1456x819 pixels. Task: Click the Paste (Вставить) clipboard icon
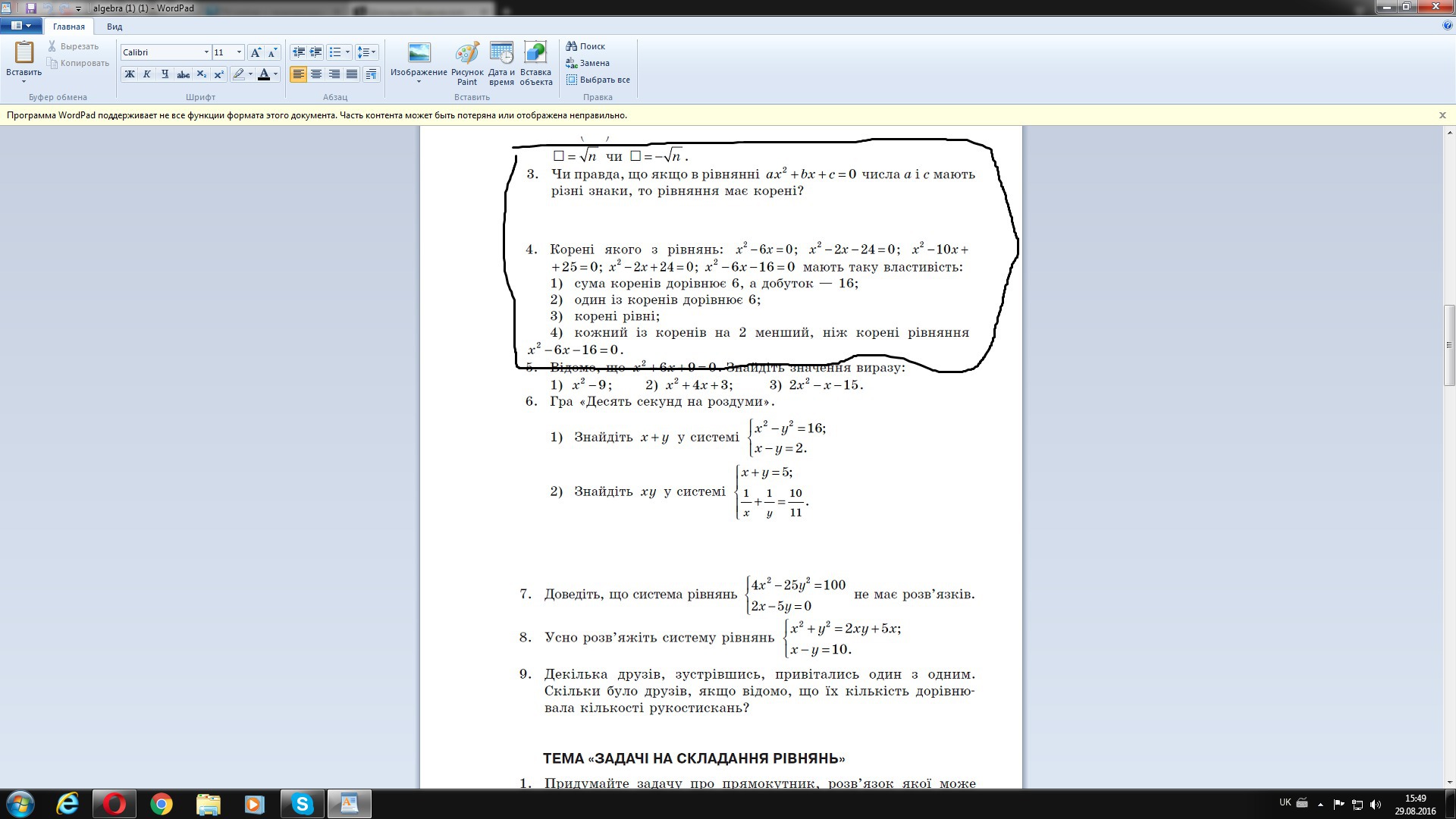point(24,53)
